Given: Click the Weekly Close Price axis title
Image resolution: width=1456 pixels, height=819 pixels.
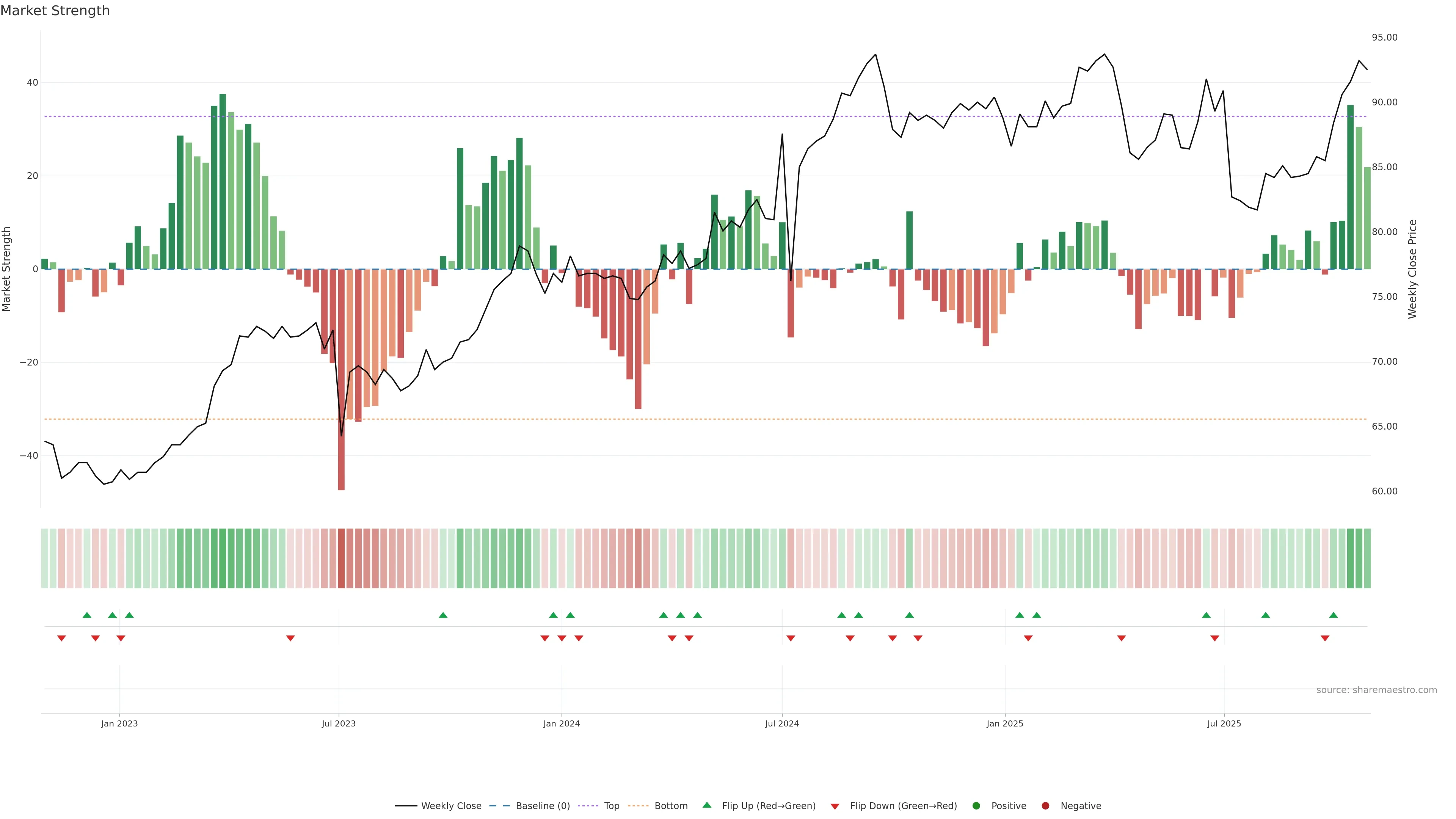Looking at the screenshot, I should 1412,269.
